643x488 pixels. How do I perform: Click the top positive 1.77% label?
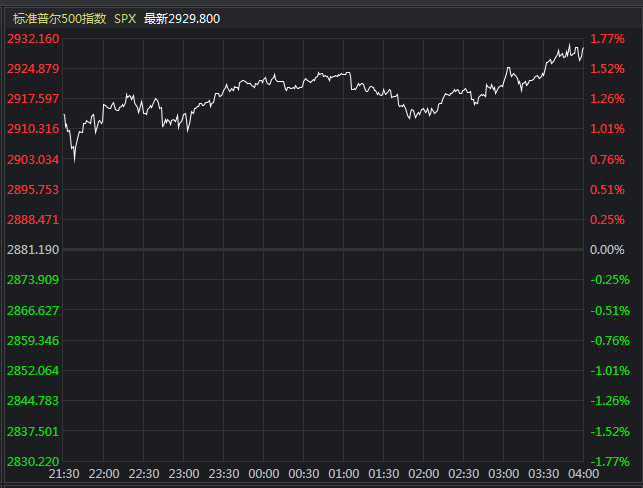click(607, 39)
